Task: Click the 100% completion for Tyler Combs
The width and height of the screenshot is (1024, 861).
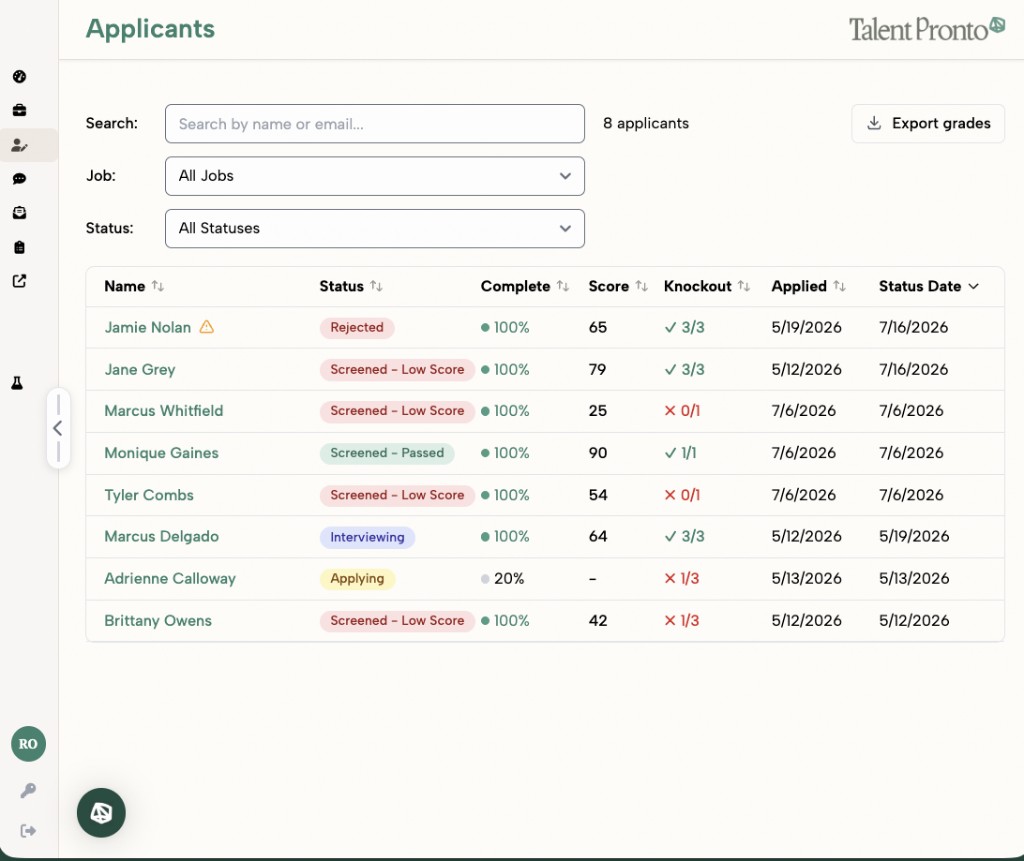Action: 505,495
